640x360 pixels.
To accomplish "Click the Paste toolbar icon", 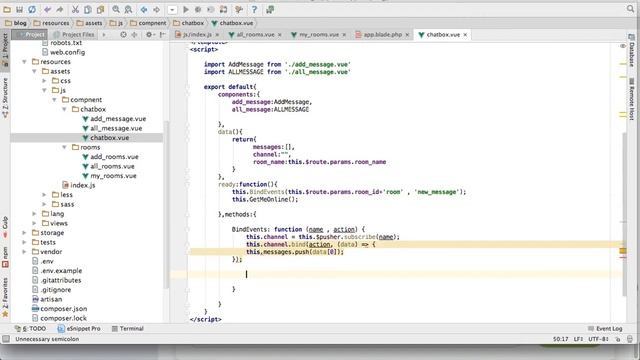I will [100, 9].
